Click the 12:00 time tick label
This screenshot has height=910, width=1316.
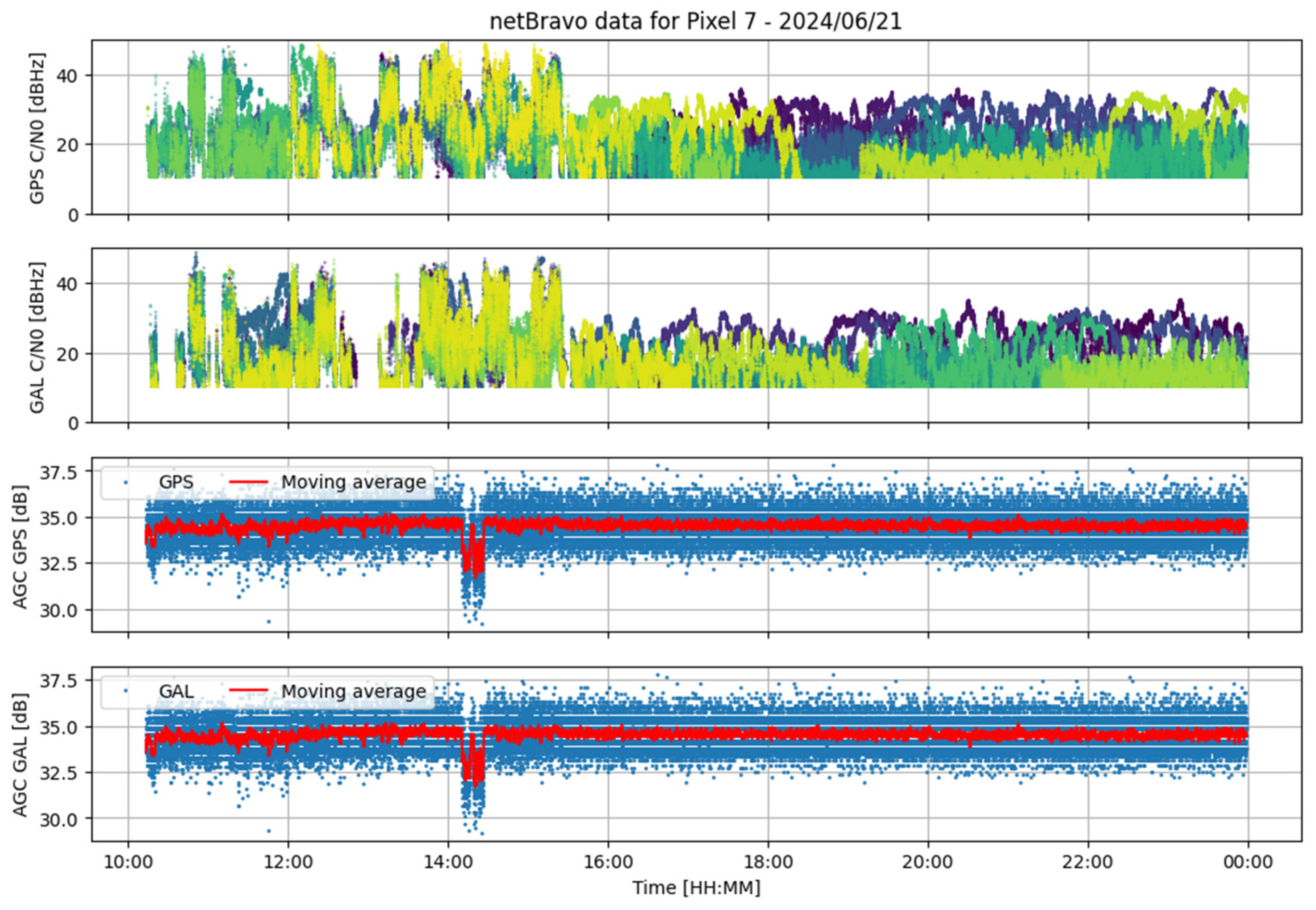[288, 862]
